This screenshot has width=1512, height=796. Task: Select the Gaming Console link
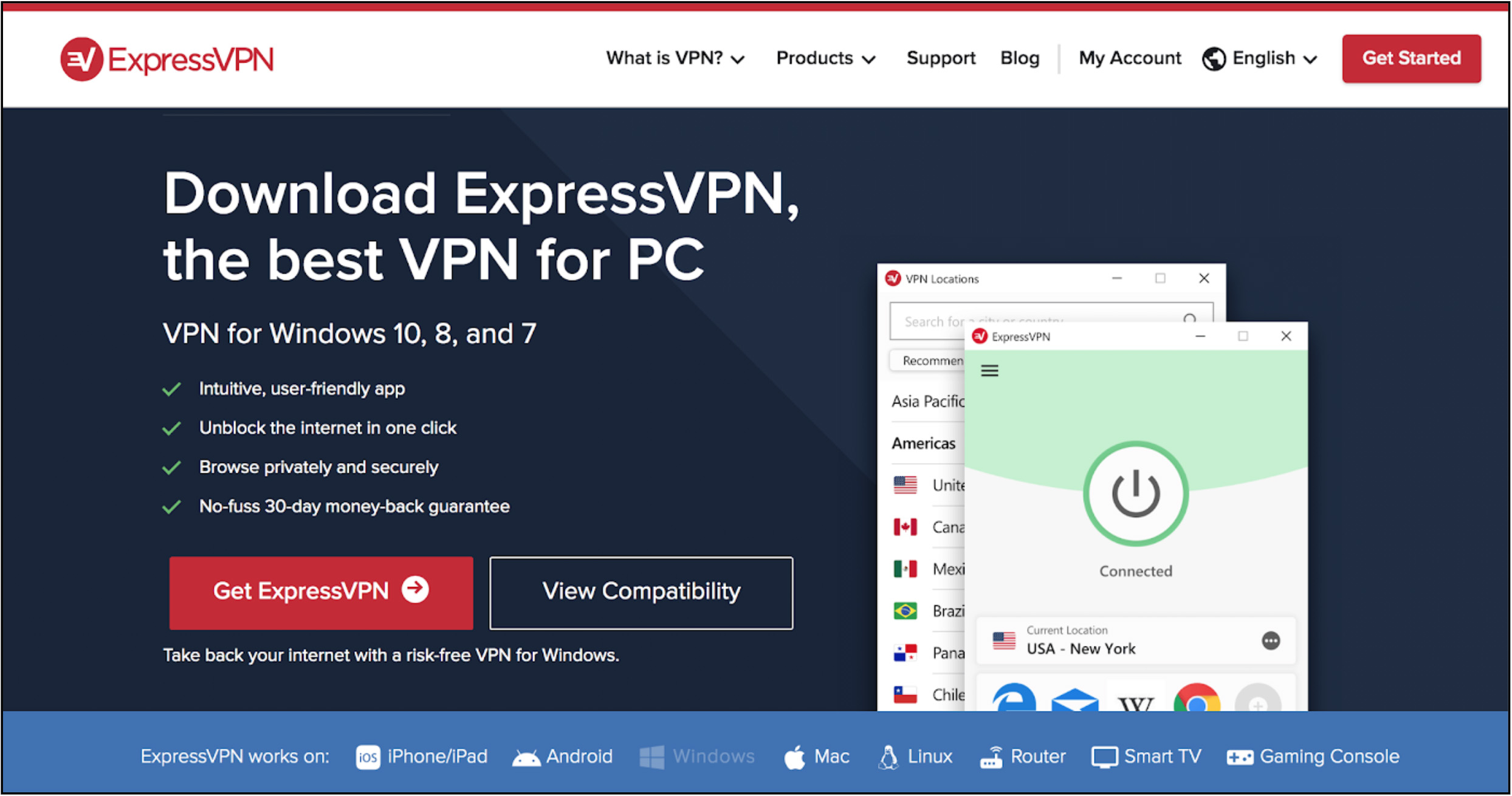1313,757
